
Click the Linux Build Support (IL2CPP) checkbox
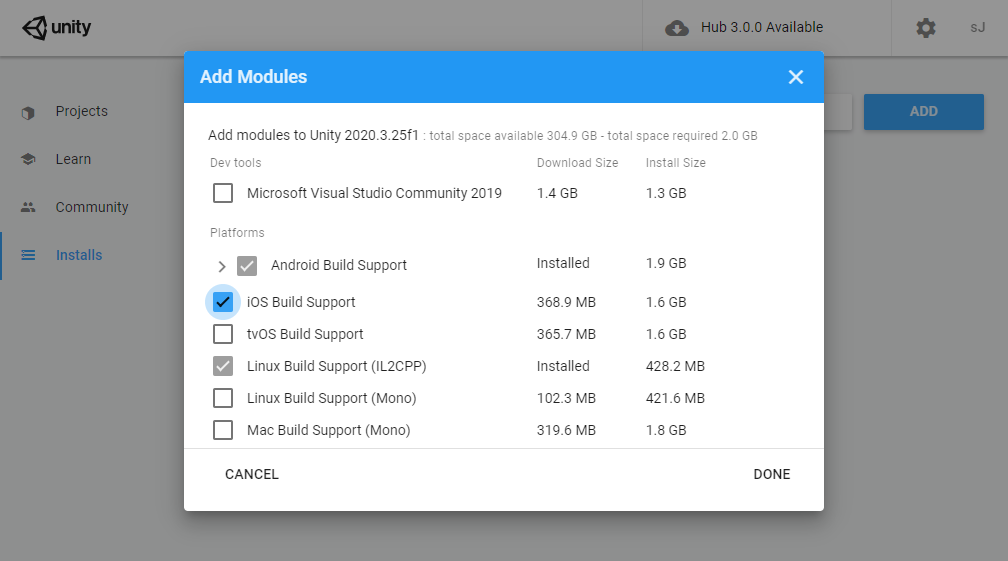click(x=223, y=366)
